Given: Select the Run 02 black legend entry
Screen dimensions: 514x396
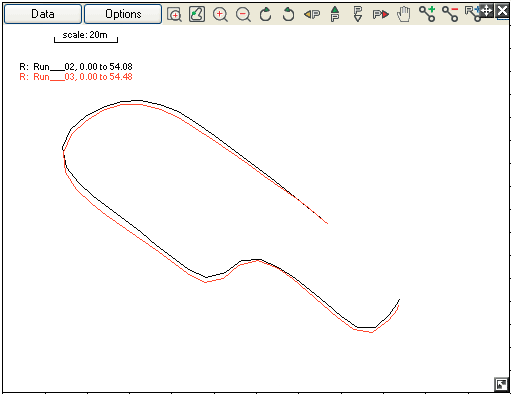Looking at the screenshot, I should tap(76, 67).
